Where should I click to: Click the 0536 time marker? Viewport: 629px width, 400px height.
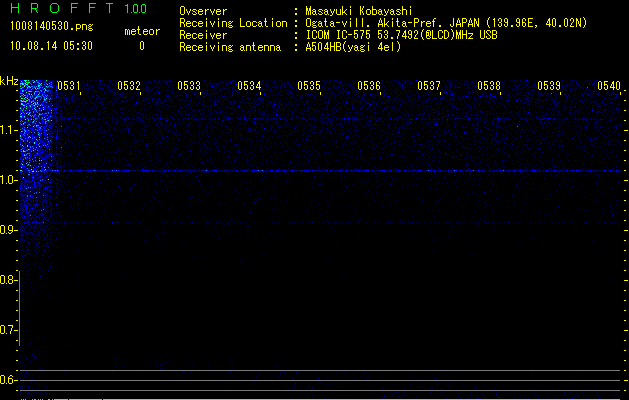coord(369,86)
